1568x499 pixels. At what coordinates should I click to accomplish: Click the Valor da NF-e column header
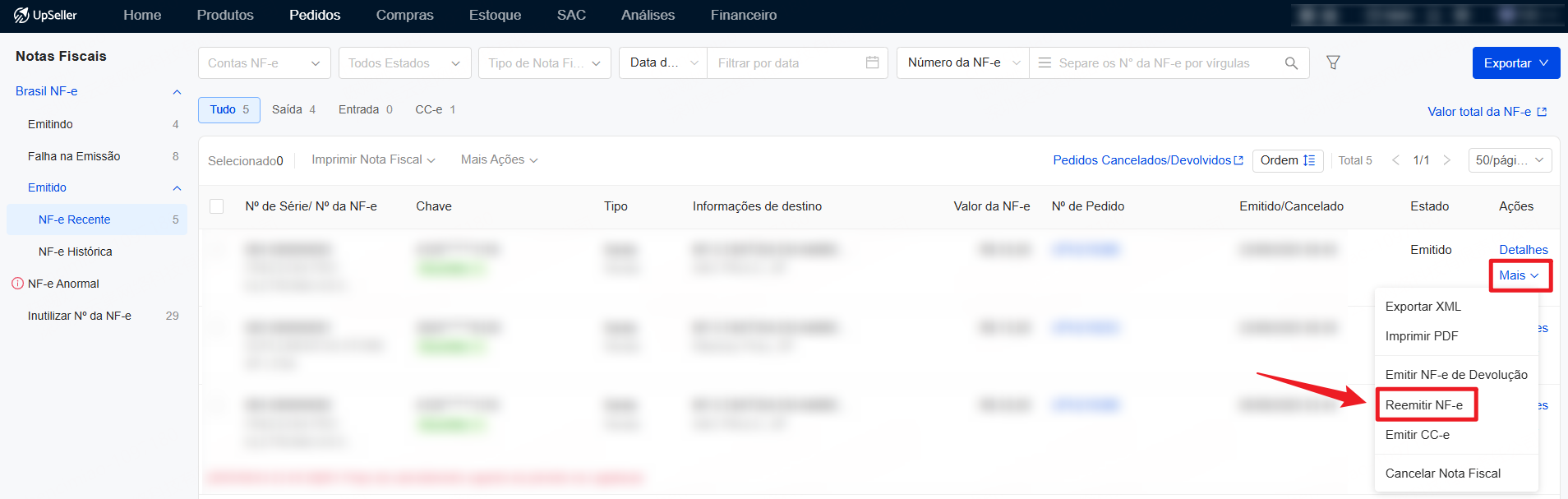click(992, 206)
